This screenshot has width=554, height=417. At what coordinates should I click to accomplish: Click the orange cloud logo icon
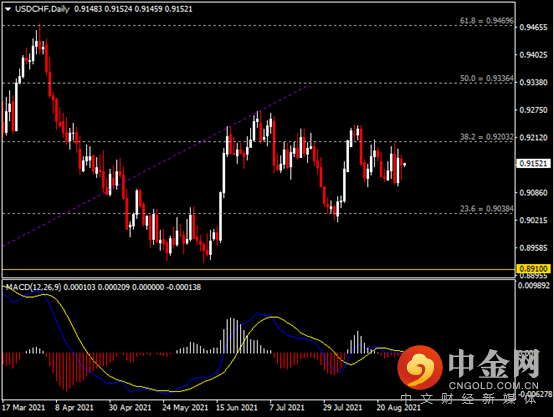pyautogui.click(x=420, y=366)
